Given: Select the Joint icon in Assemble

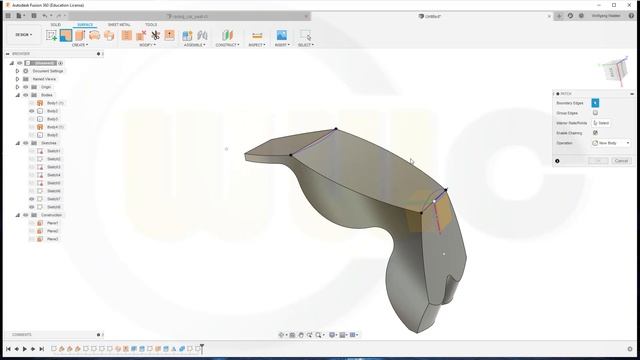Looking at the screenshot, I should [202, 36].
